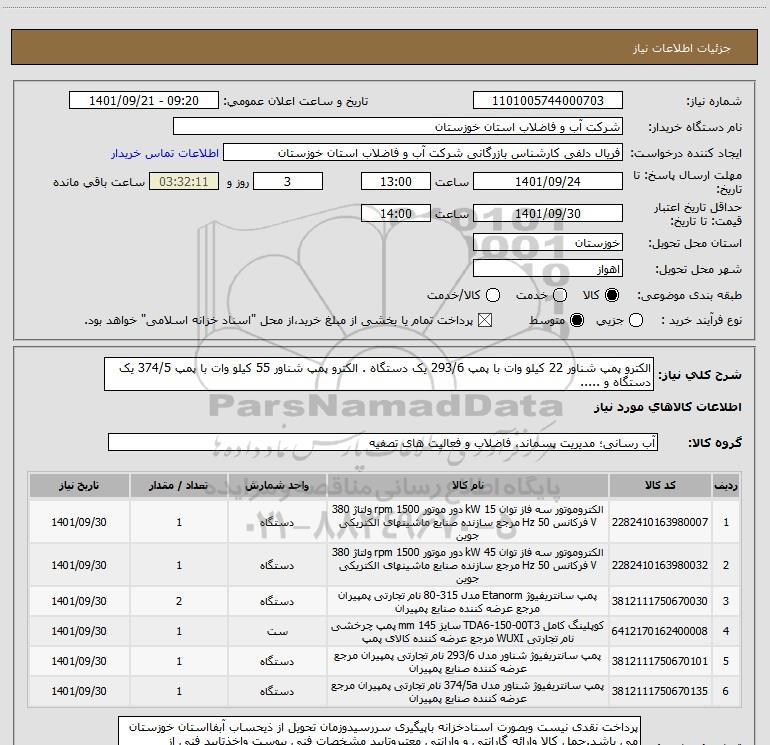
Task: Click buyer name field شرکت آب و فاضلاب
Action: coord(398,127)
